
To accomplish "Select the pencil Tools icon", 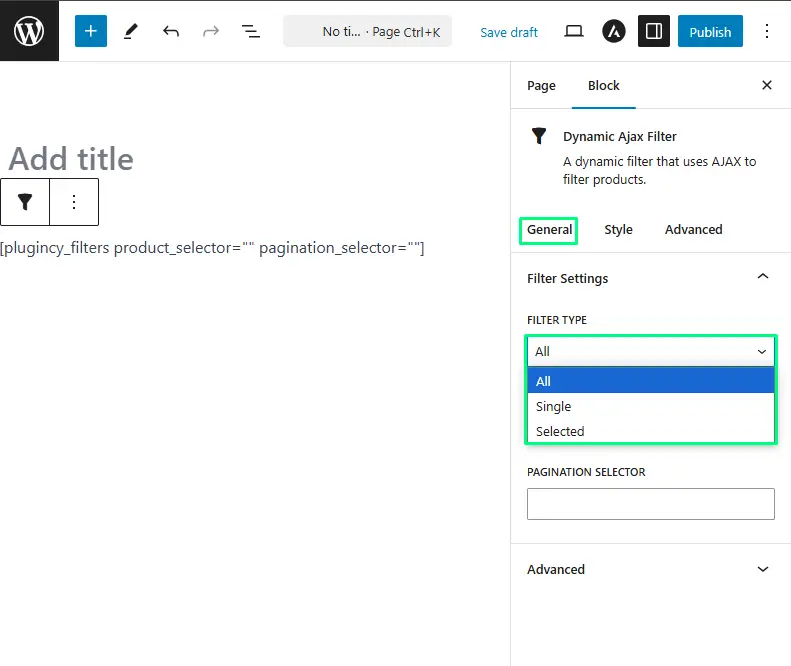I will tap(131, 31).
